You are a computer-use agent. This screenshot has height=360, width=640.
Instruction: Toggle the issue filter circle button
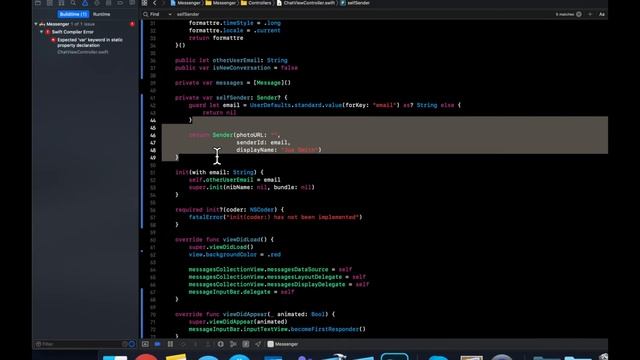tap(131, 344)
